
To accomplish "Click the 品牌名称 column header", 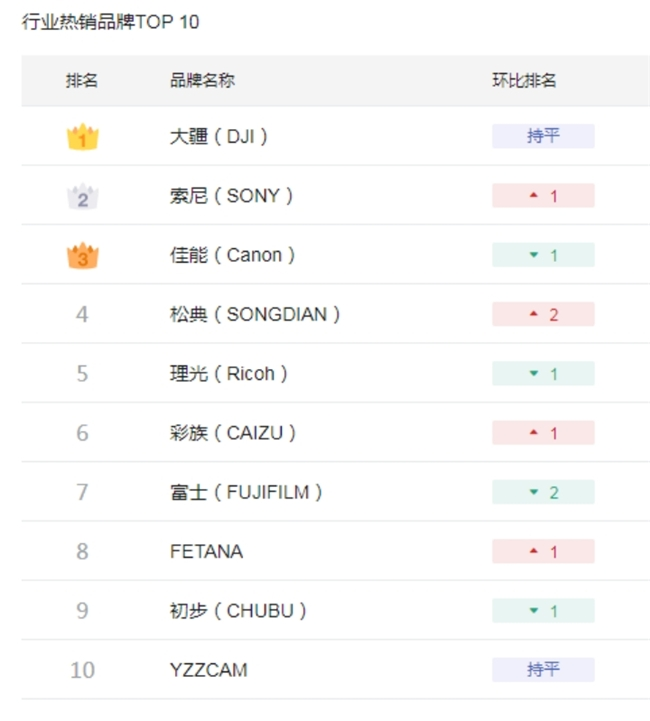I will click(x=202, y=81).
